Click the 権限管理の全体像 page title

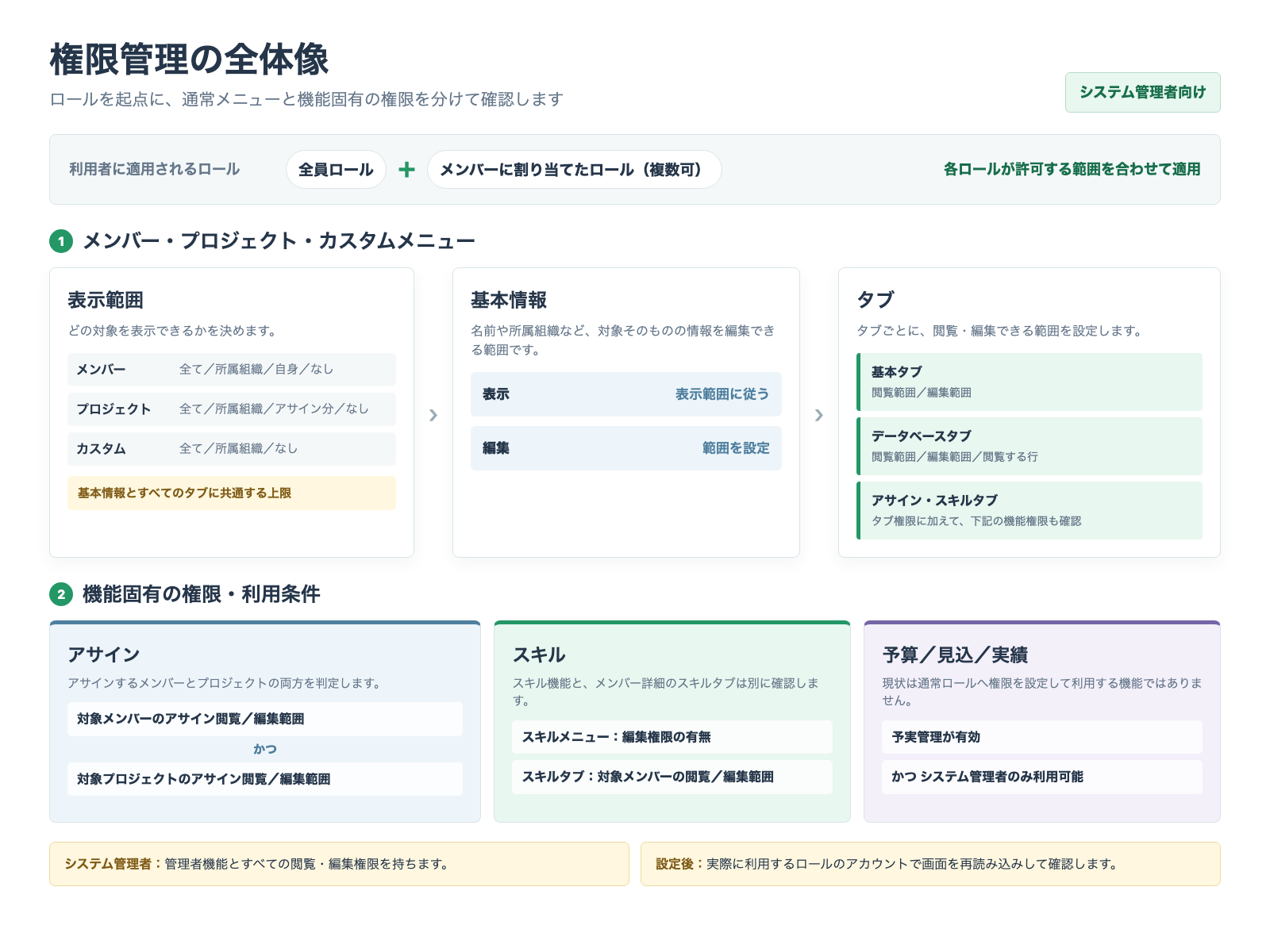[x=189, y=59]
